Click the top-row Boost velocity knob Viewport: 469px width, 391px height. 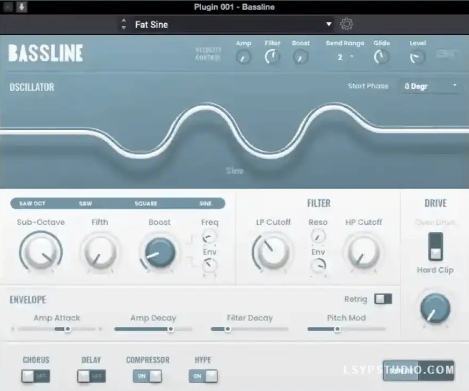tap(301, 57)
